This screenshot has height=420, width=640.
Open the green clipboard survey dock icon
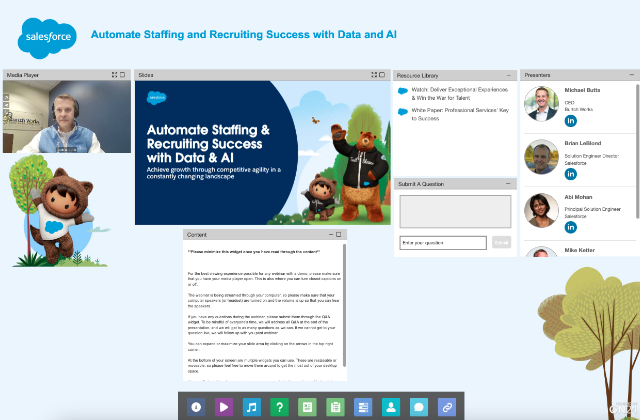pos(335,407)
